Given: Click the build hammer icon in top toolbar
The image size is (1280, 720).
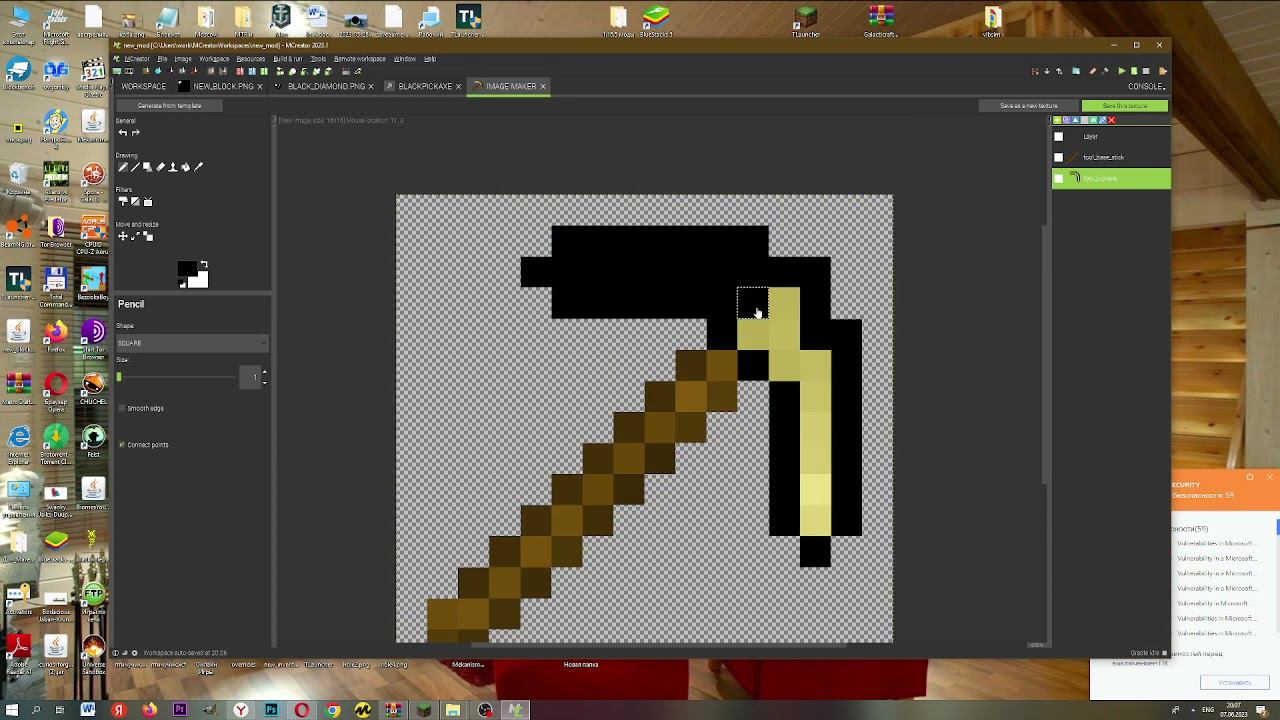Looking at the screenshot, I should (1105, 71).
